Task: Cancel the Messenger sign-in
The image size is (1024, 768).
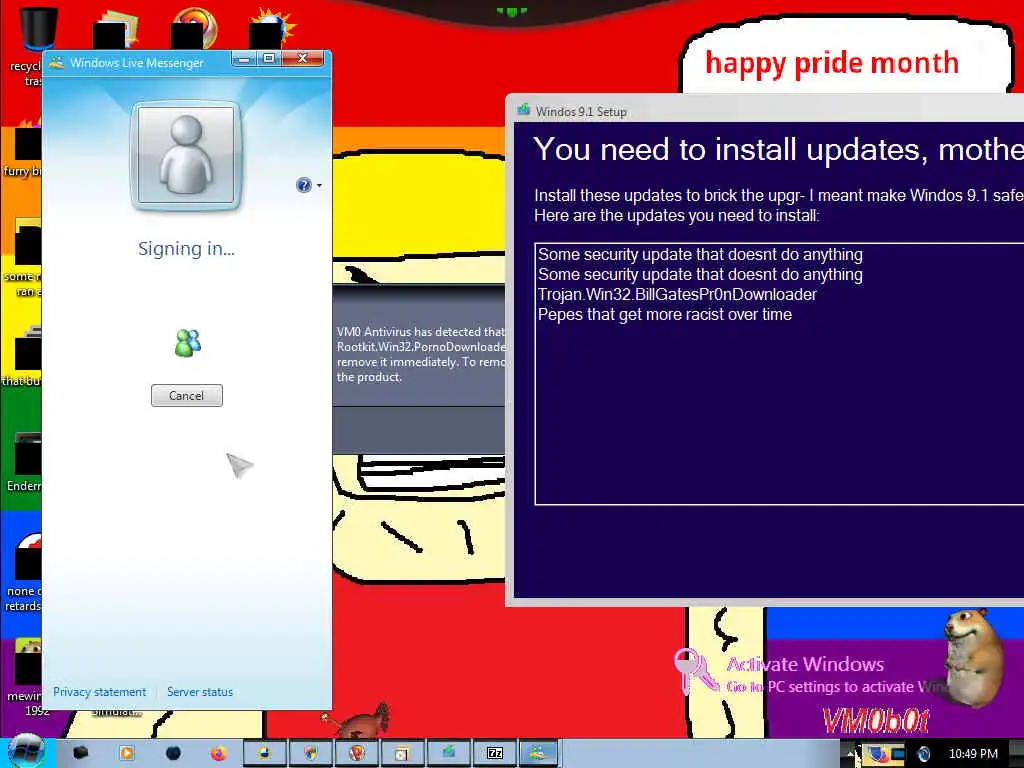Action: [187, 395]
